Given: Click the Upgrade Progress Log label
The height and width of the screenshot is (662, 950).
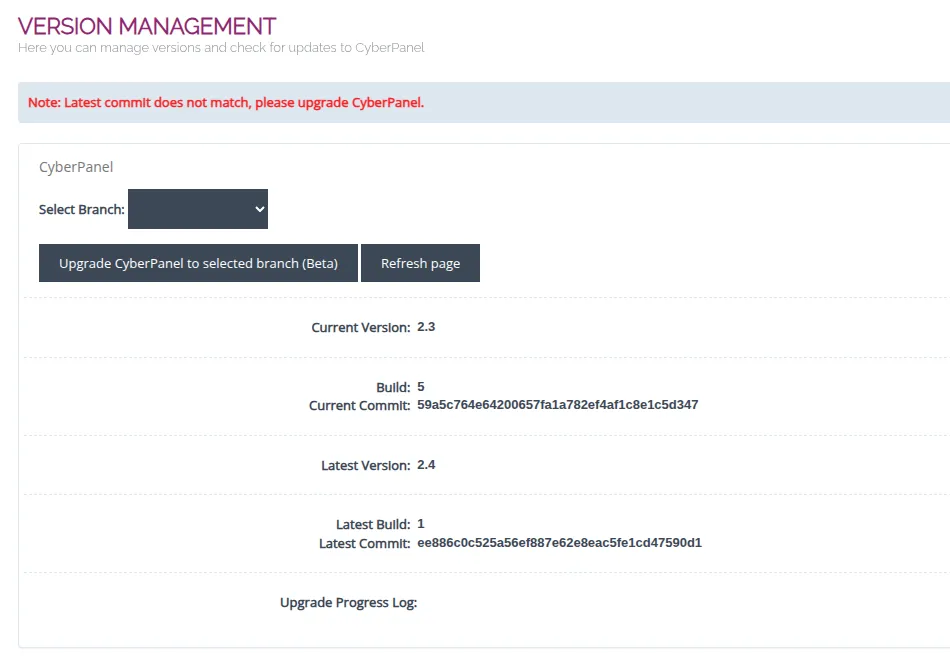Looking at the screenshot, I should [348, 603].
